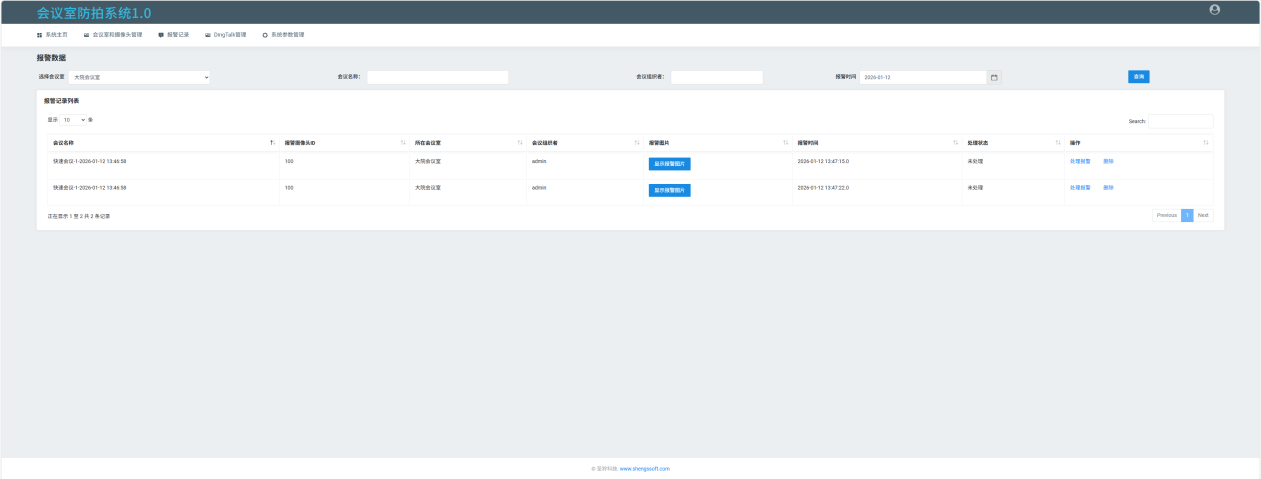This screenshot has height=479, width=1261.
Task: Click 删除 link in the first row
Action: 1108,161
